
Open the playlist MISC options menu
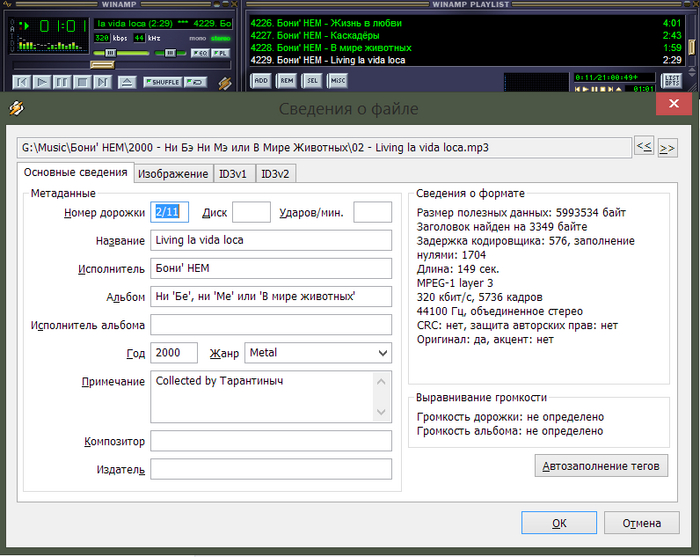(338, 80)
